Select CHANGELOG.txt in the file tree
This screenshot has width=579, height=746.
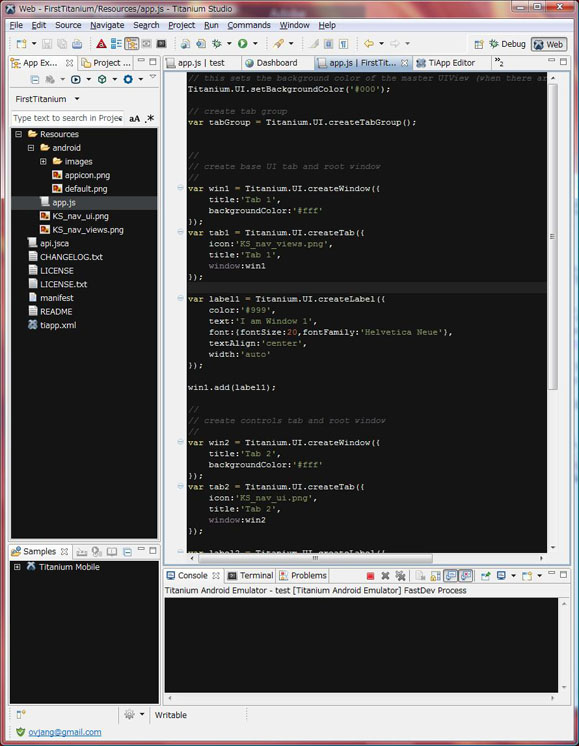[71, 257]
